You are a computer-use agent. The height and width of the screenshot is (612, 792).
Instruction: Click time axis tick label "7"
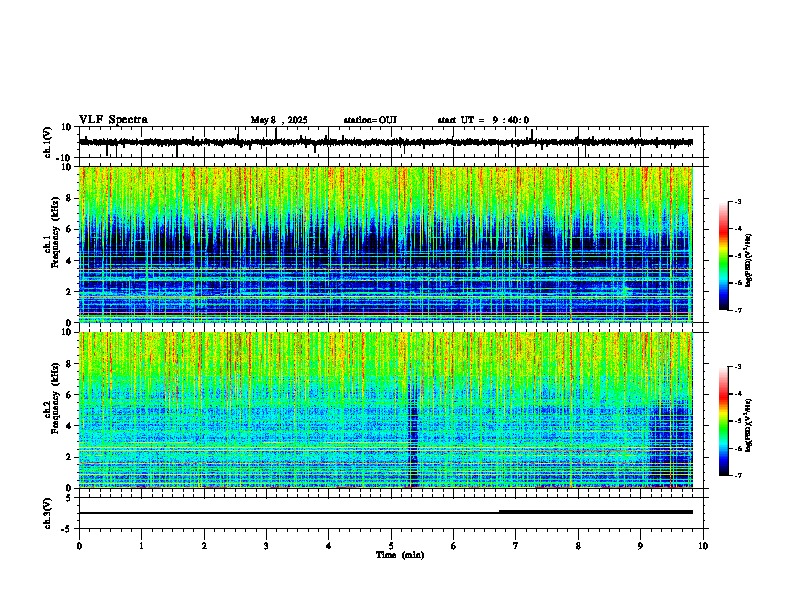click(516, 546)
